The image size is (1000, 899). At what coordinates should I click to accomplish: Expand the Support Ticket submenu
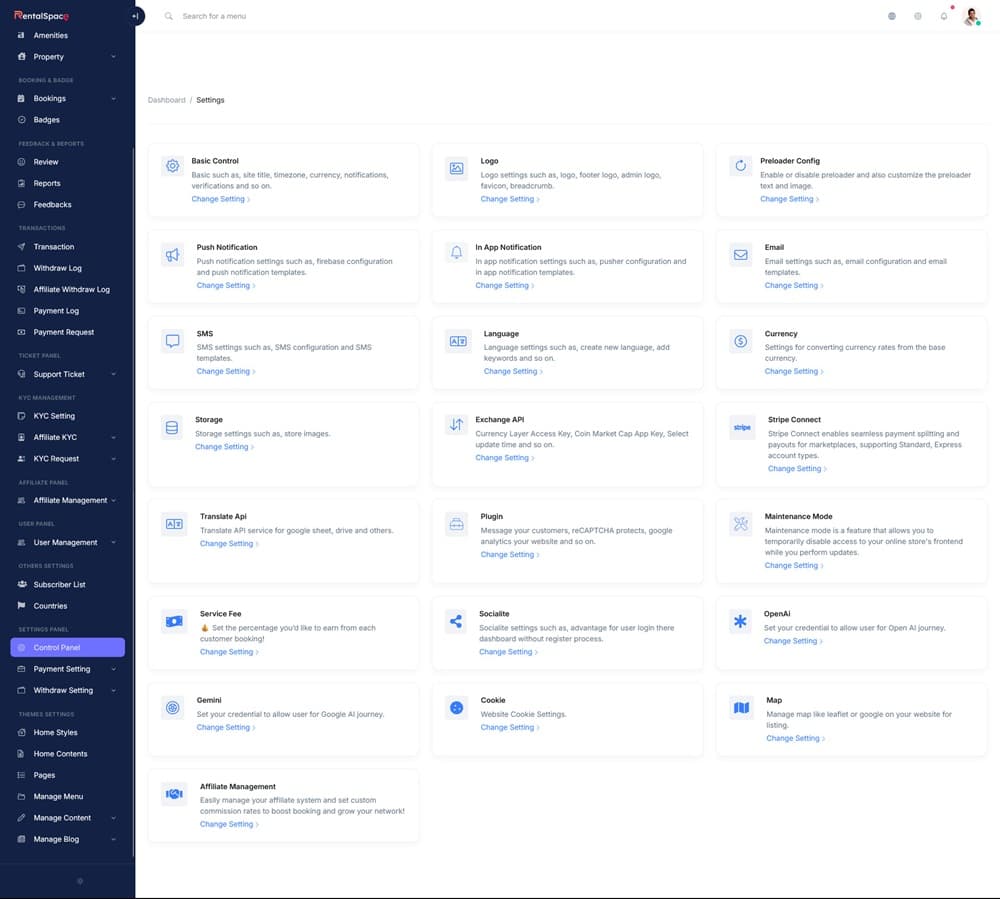click(113, 374)
